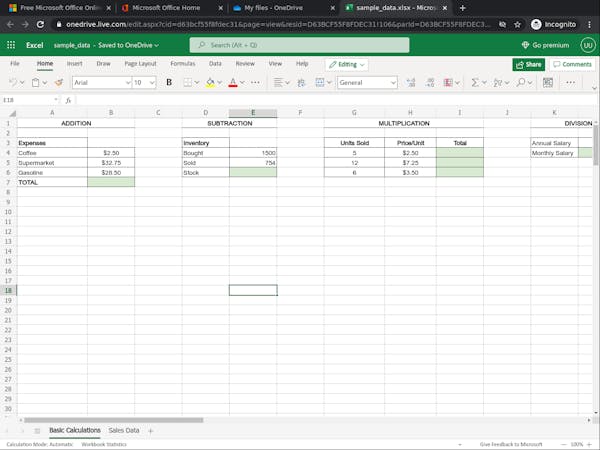Toggle bold formatting

pos(169,82)
